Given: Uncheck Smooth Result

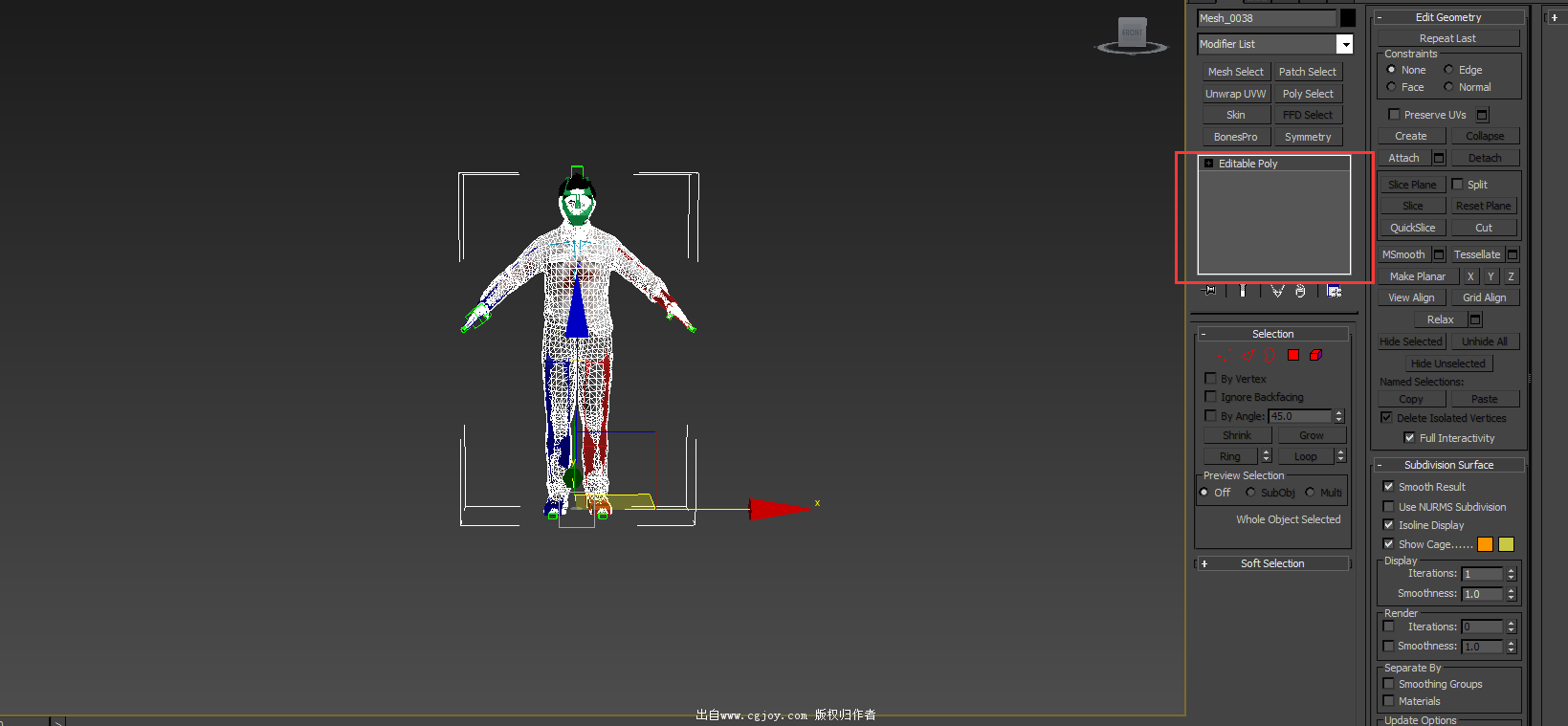Looking at the screenshot, I should tap(1388, 487).
